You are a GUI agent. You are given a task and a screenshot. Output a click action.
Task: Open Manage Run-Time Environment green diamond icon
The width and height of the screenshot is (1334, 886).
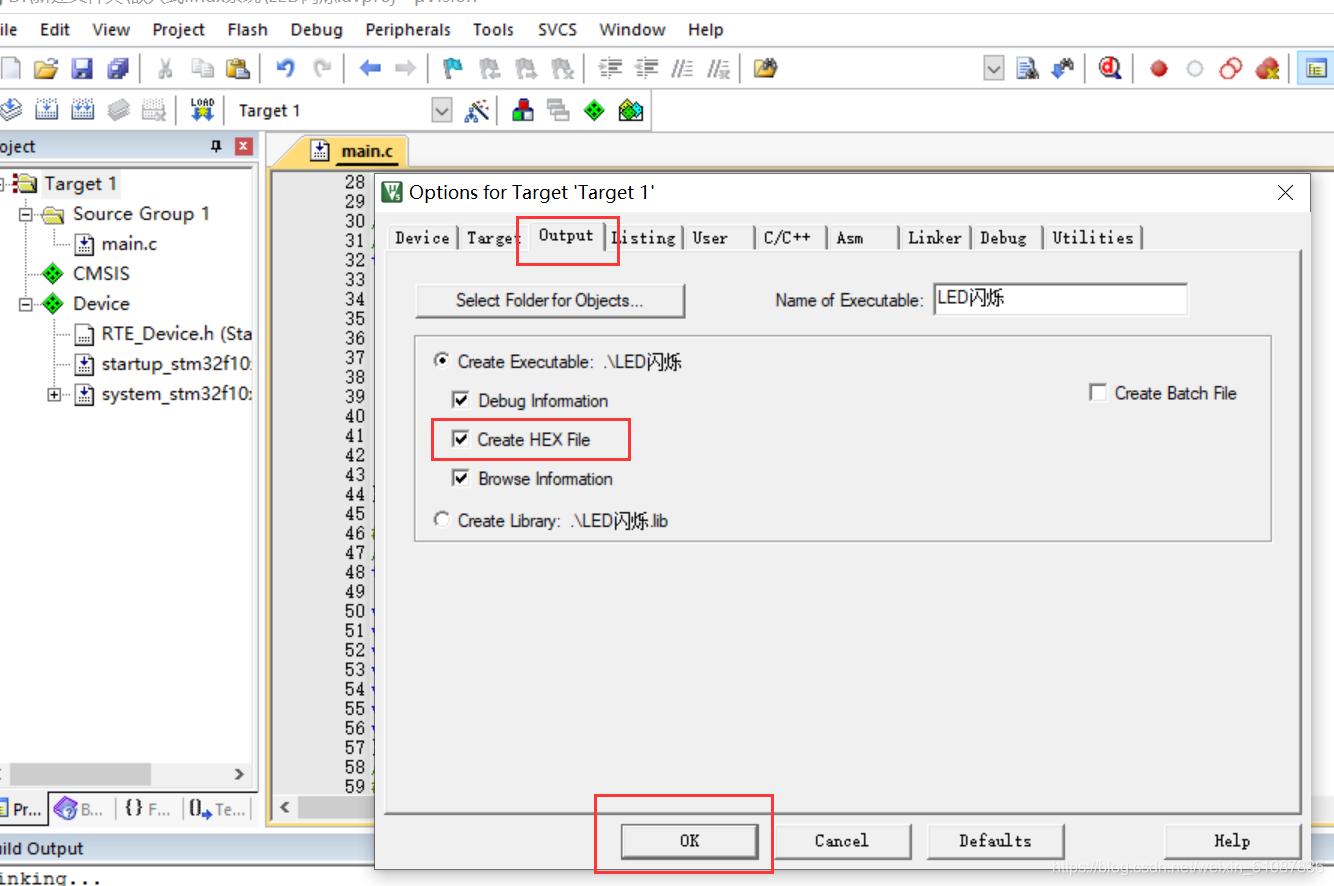[594, 110]
